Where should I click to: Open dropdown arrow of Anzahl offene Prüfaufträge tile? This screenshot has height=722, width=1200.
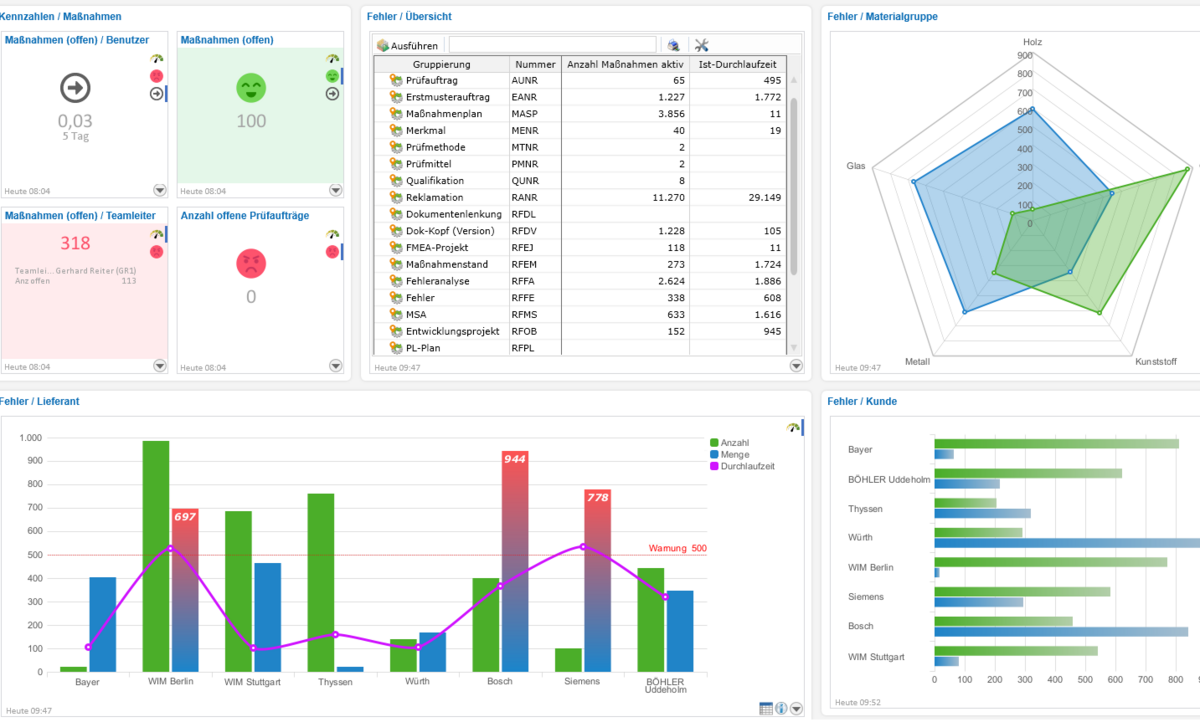(x=335, y=366)
